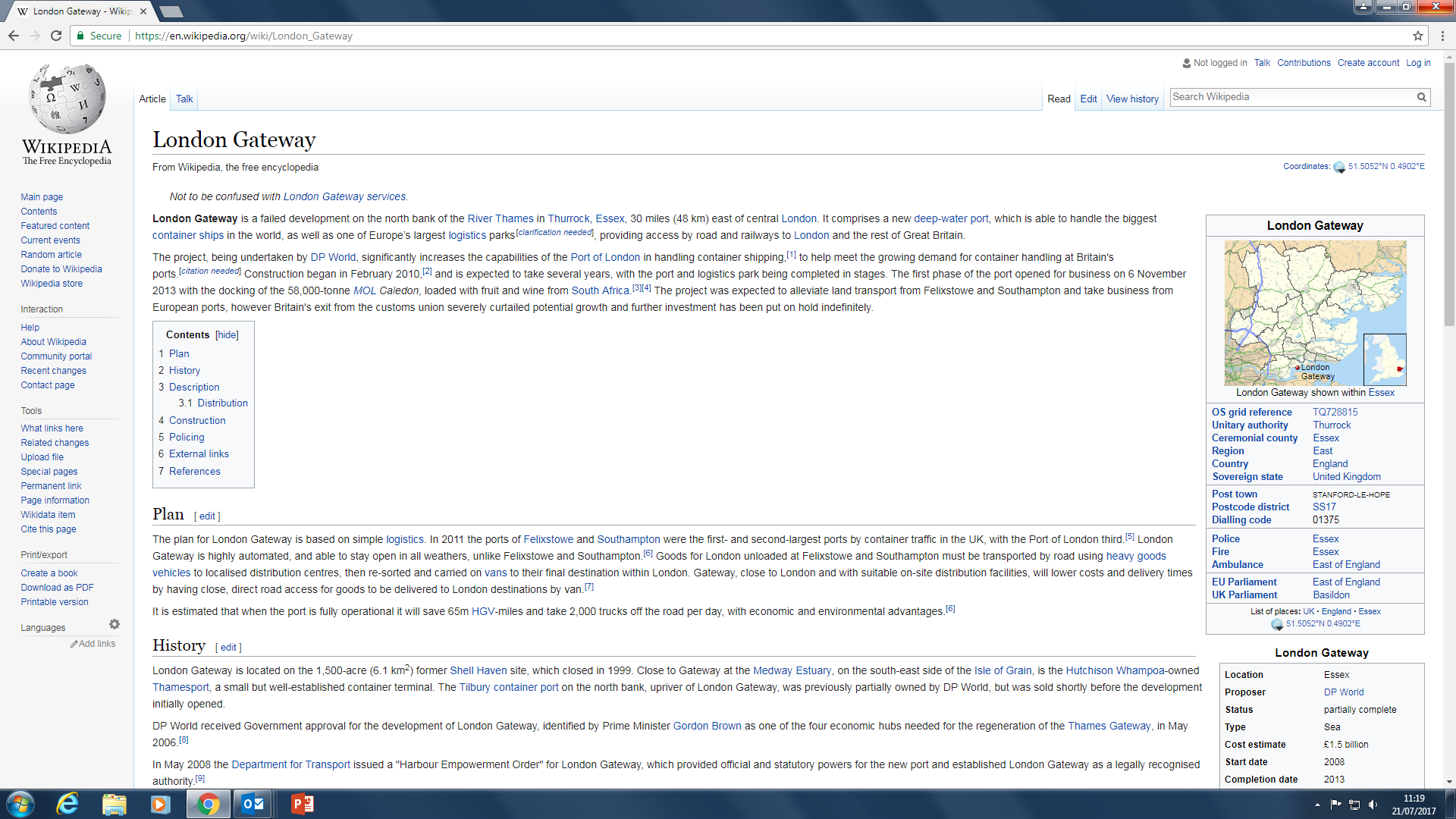The width and height of the screenshot is (1456, 819).
Task: Click the taskbar clock
Action: tap(1414, 805)
